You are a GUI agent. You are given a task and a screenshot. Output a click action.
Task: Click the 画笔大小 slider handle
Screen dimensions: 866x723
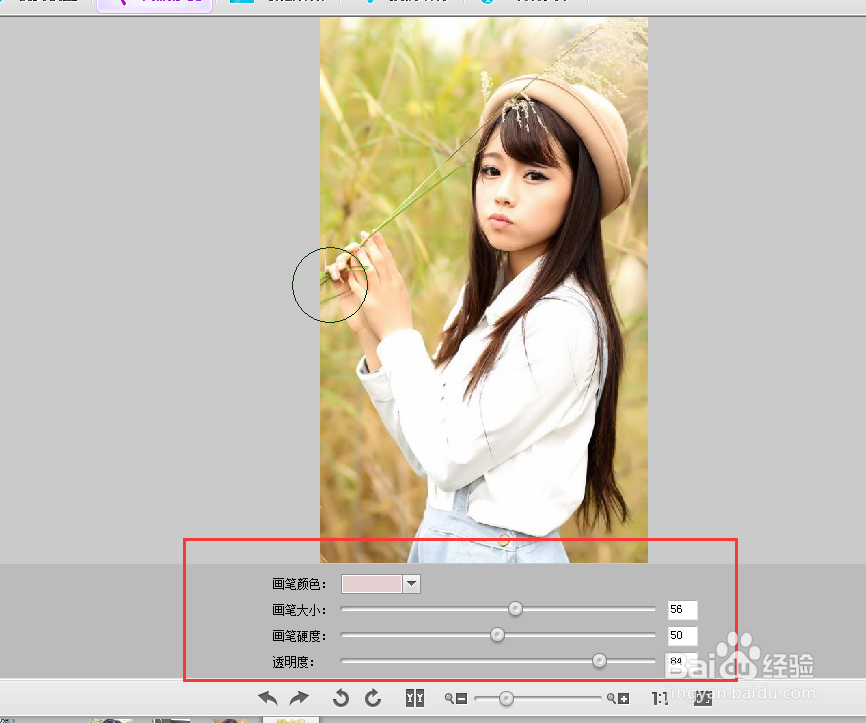(x=515, y=609)
